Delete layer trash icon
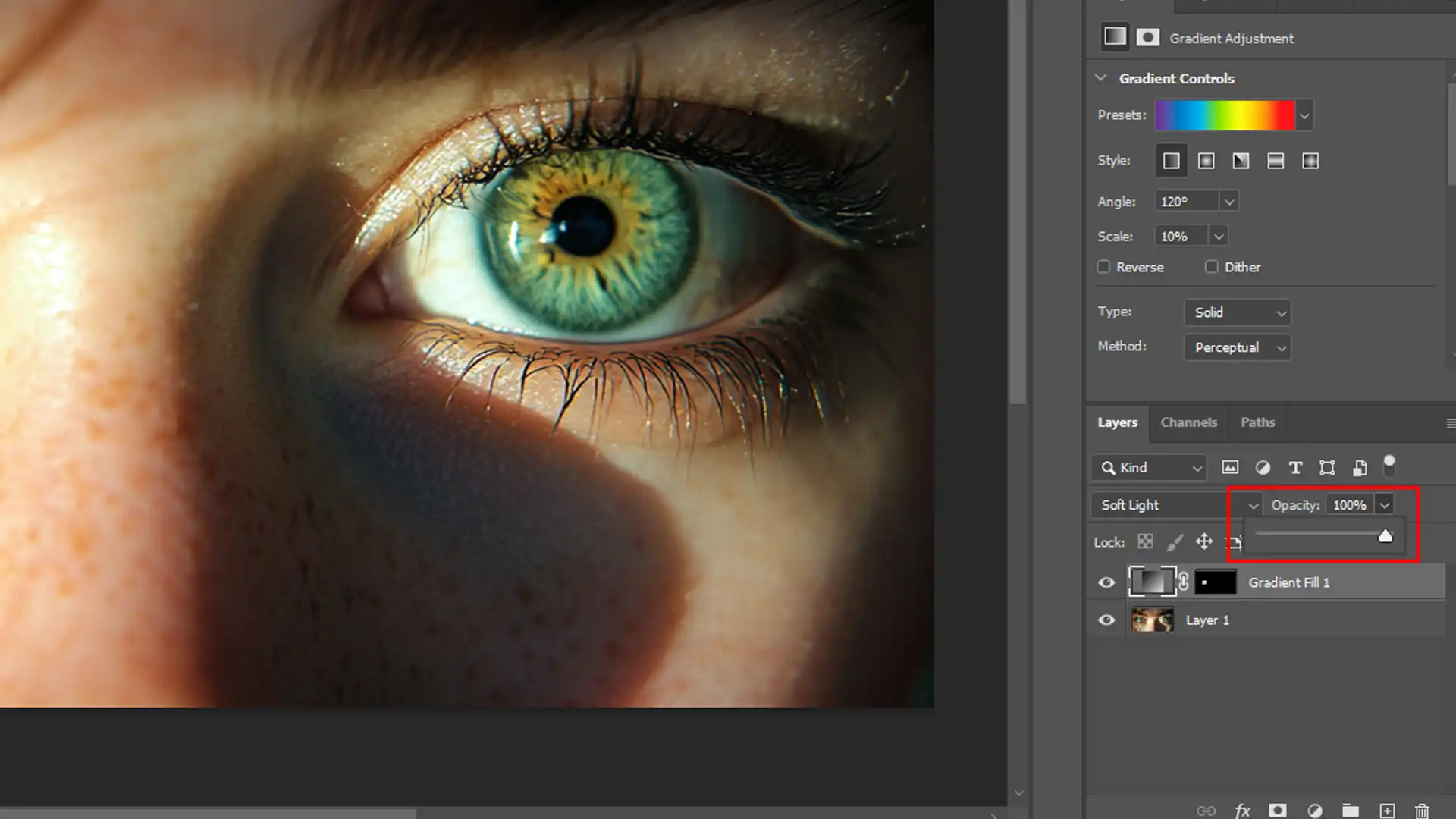This screenshot has width=1456, height=819. click(x=1423, y=811)
